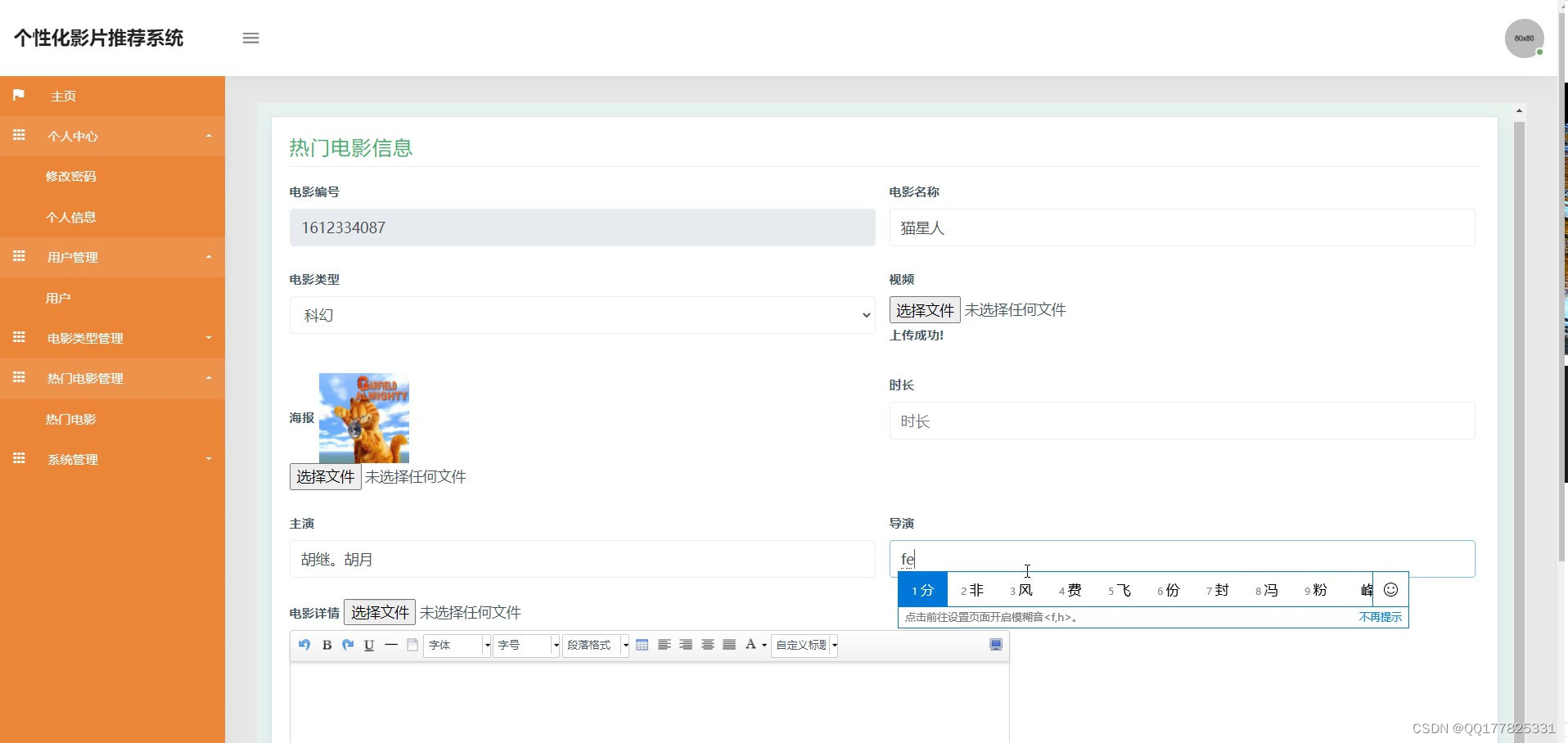Click the 不再提示 link in the IME popup
This screenshot has height=743, width=1568.
(1380, 617)
